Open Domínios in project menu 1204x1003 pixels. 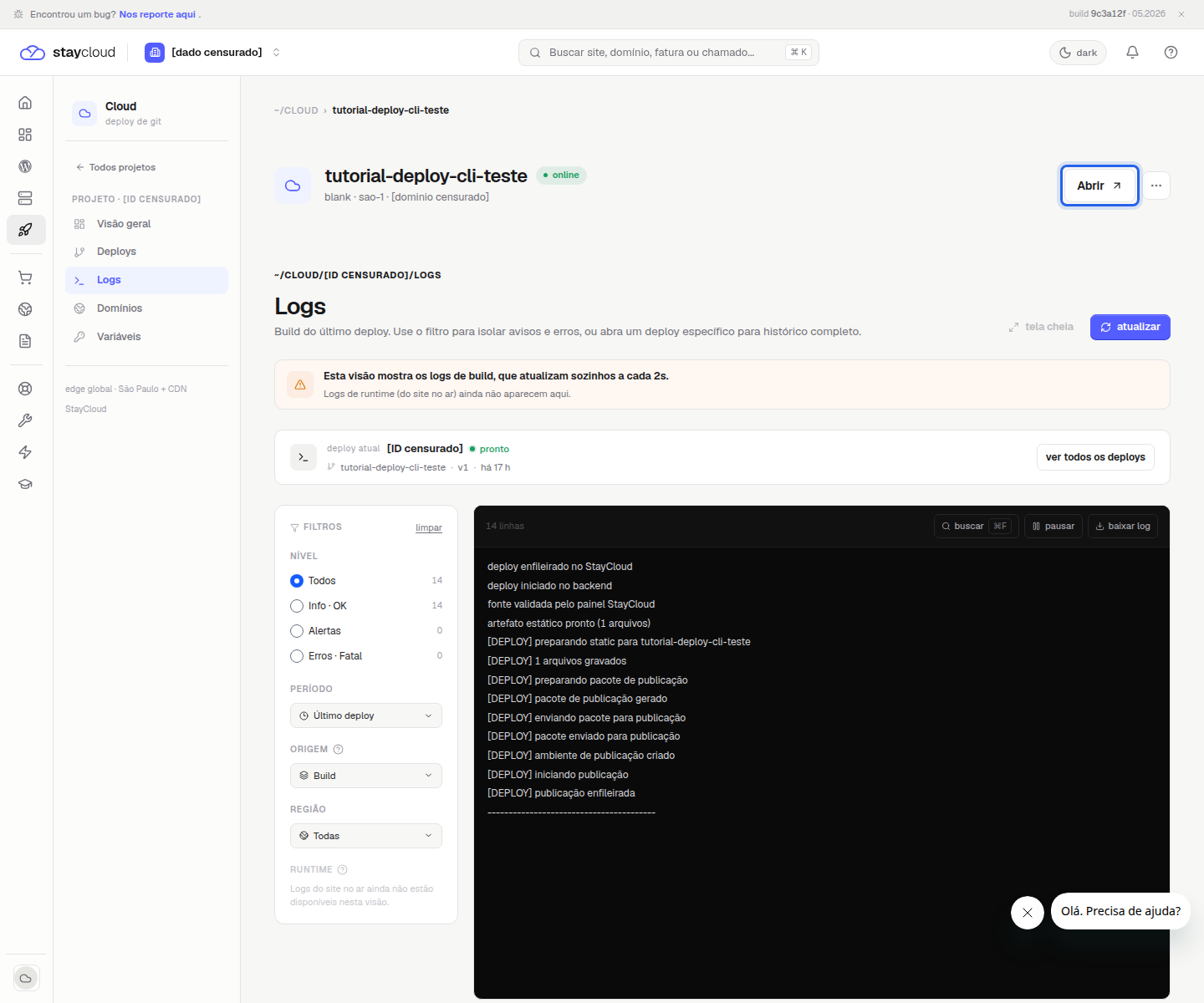point(146,308)
